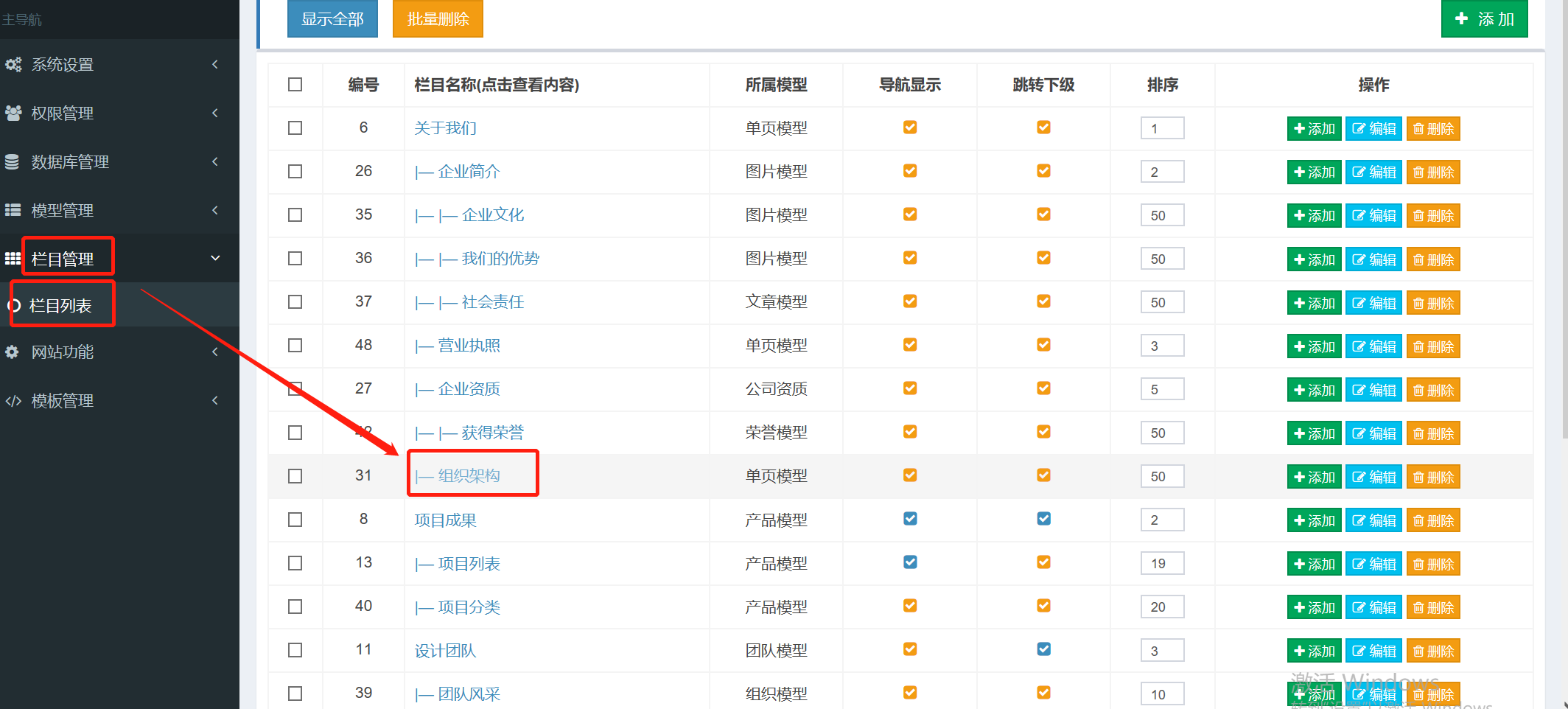
Task: Click 添加 in the 我们的优势 row
Action: pyautogui.click(x=1315, y=259)
